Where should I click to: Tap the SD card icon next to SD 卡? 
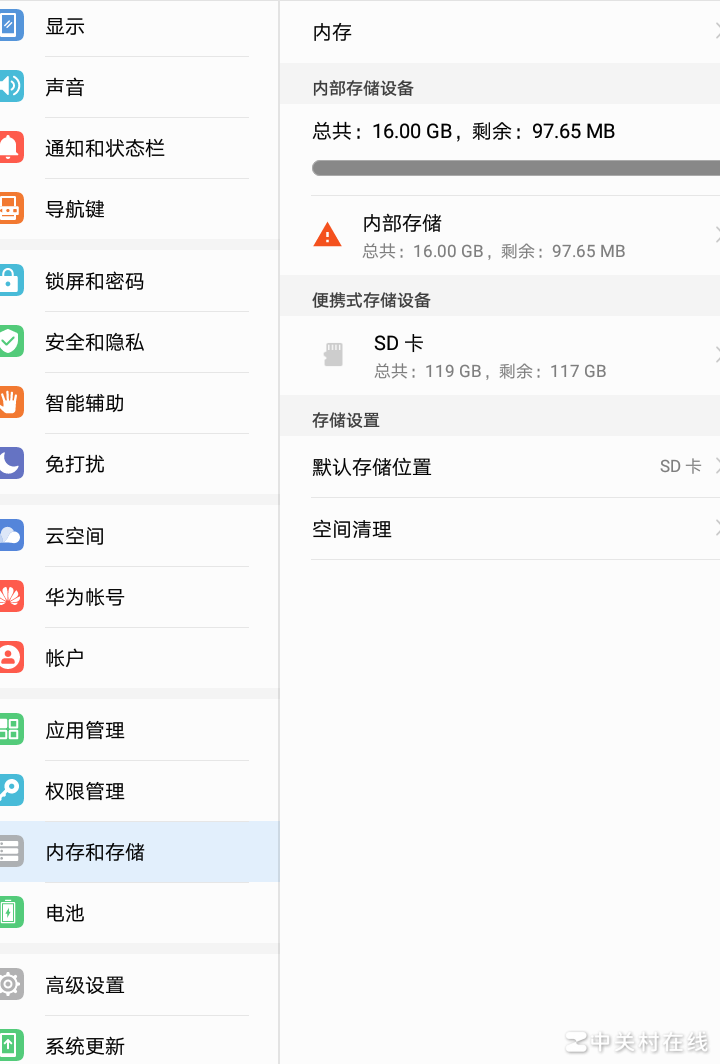click(333, 354)
